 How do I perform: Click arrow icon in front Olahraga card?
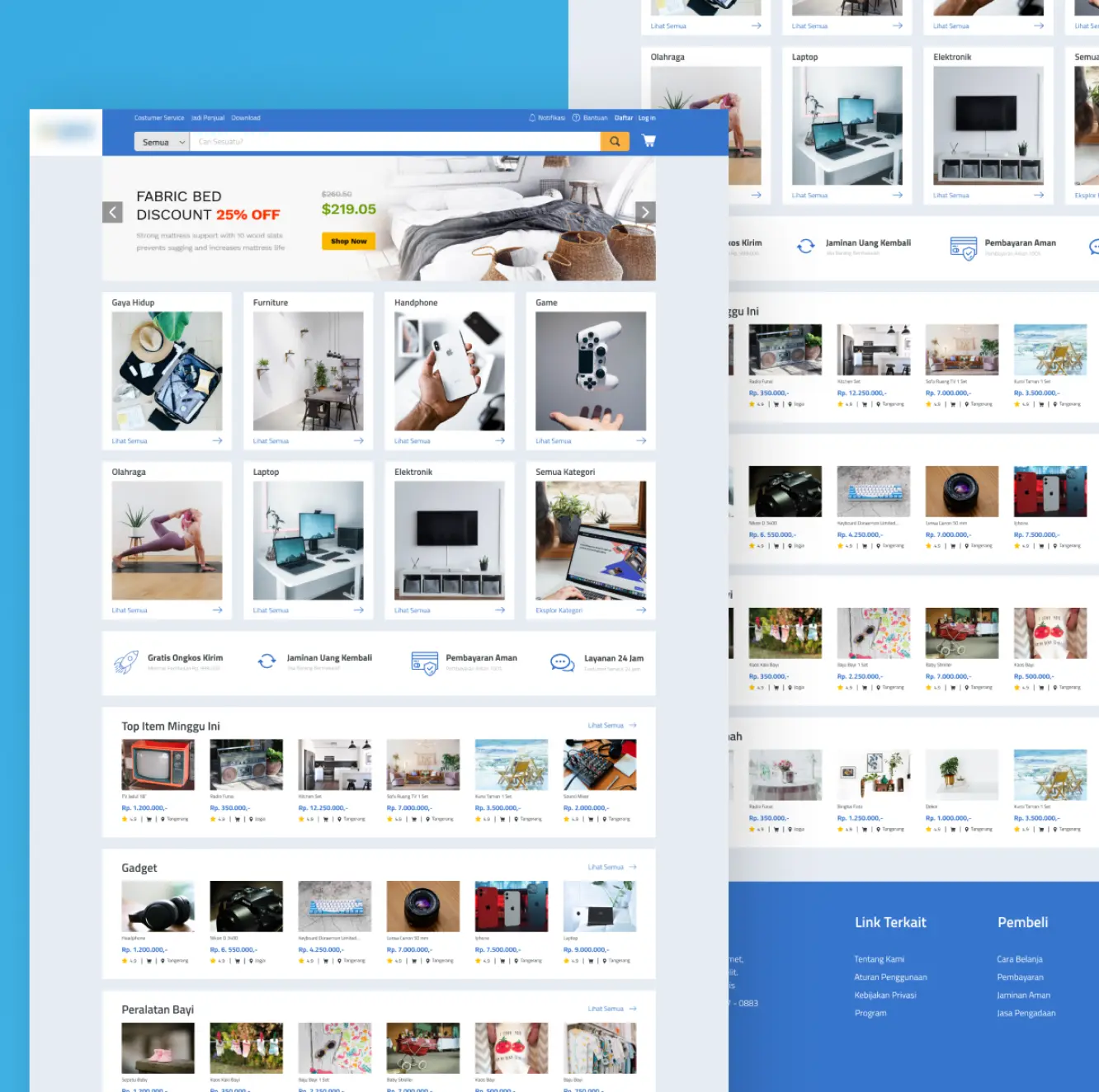pos(217,610)
